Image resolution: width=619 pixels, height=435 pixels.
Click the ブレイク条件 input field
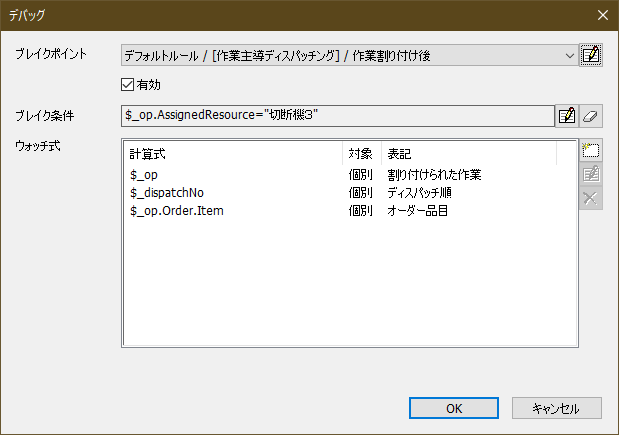(x=336, y=116)
